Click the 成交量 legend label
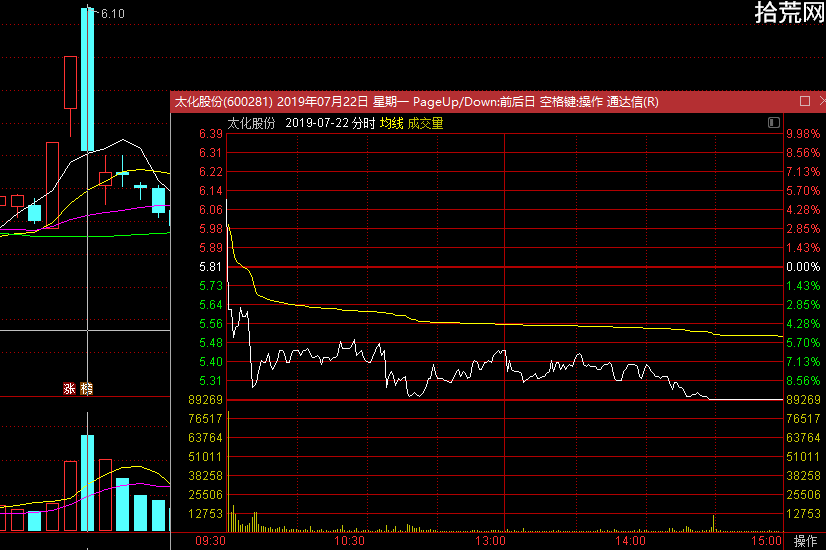The image size is (826, 550). 425,123
